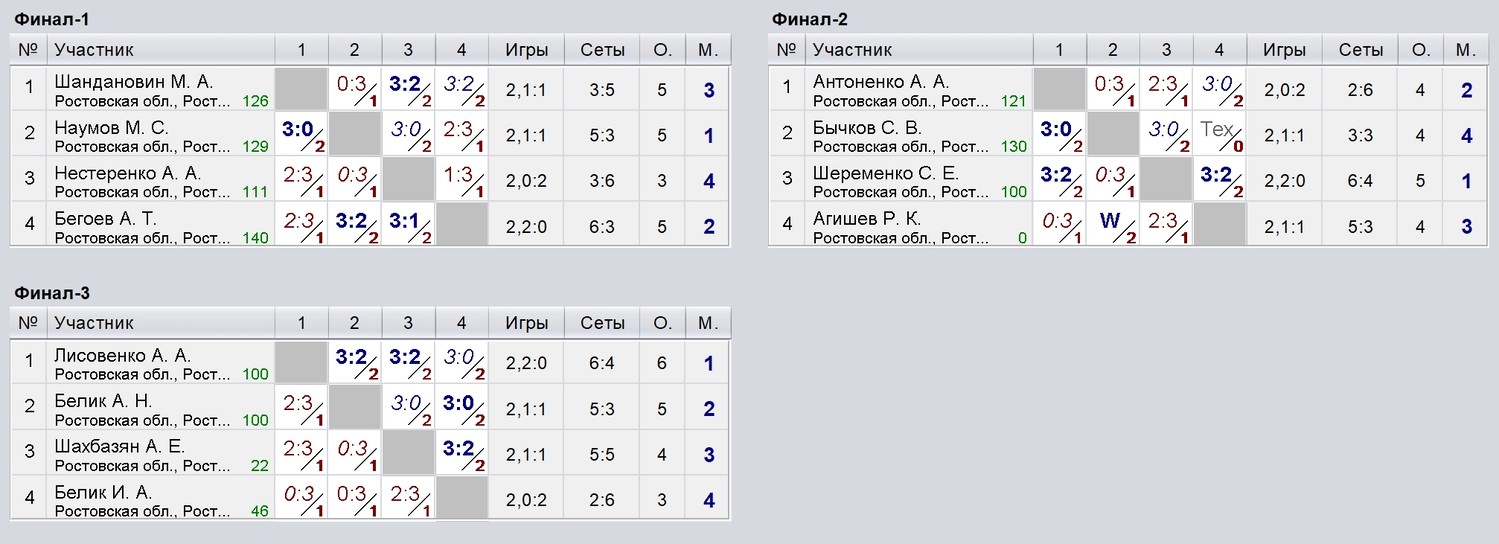Click Белик И. А. participant name
Viewport: 1499px width, 544px height.
[103, 492]
